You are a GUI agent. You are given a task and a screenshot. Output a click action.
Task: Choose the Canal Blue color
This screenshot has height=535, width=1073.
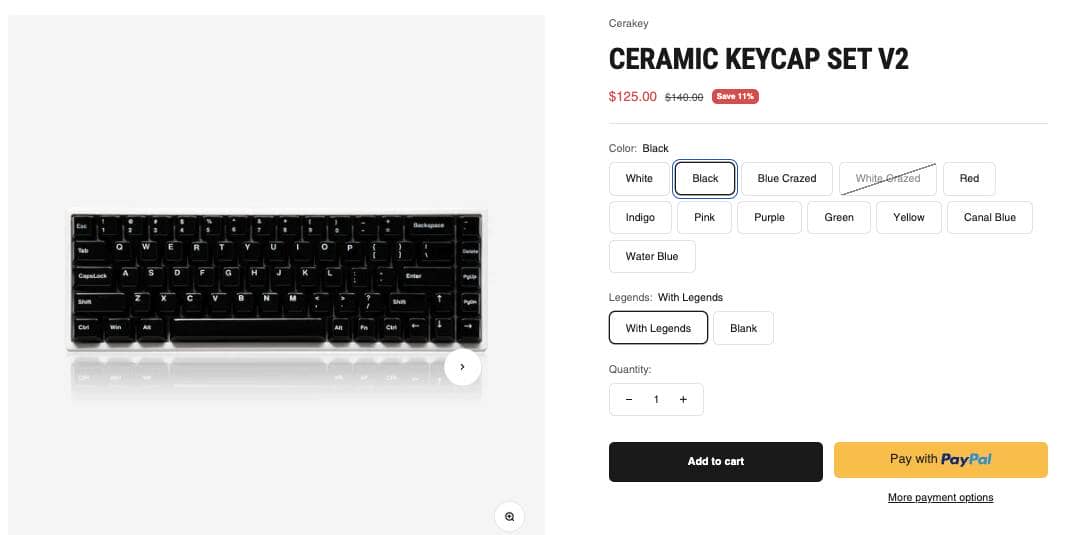989,218
